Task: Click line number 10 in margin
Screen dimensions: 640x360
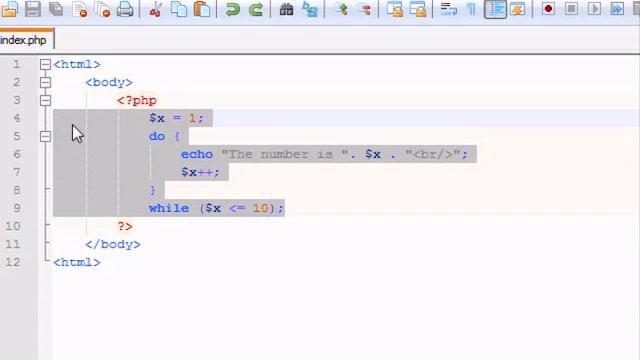Action: (x=13, y=226)
